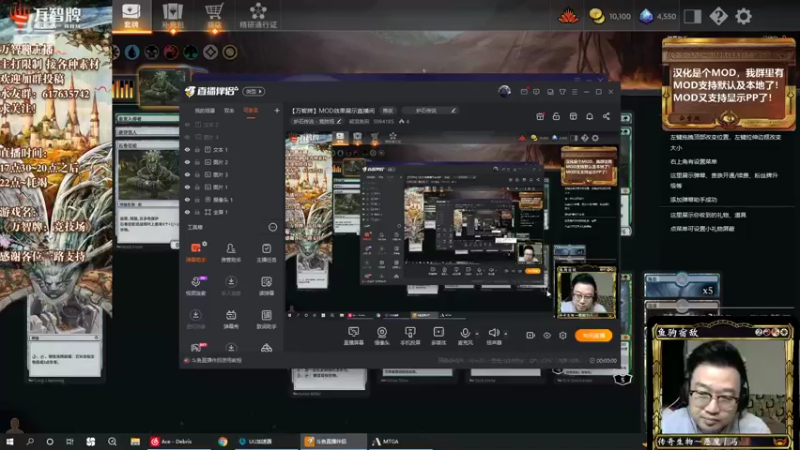Filter decks by green mana symbol

190,52
